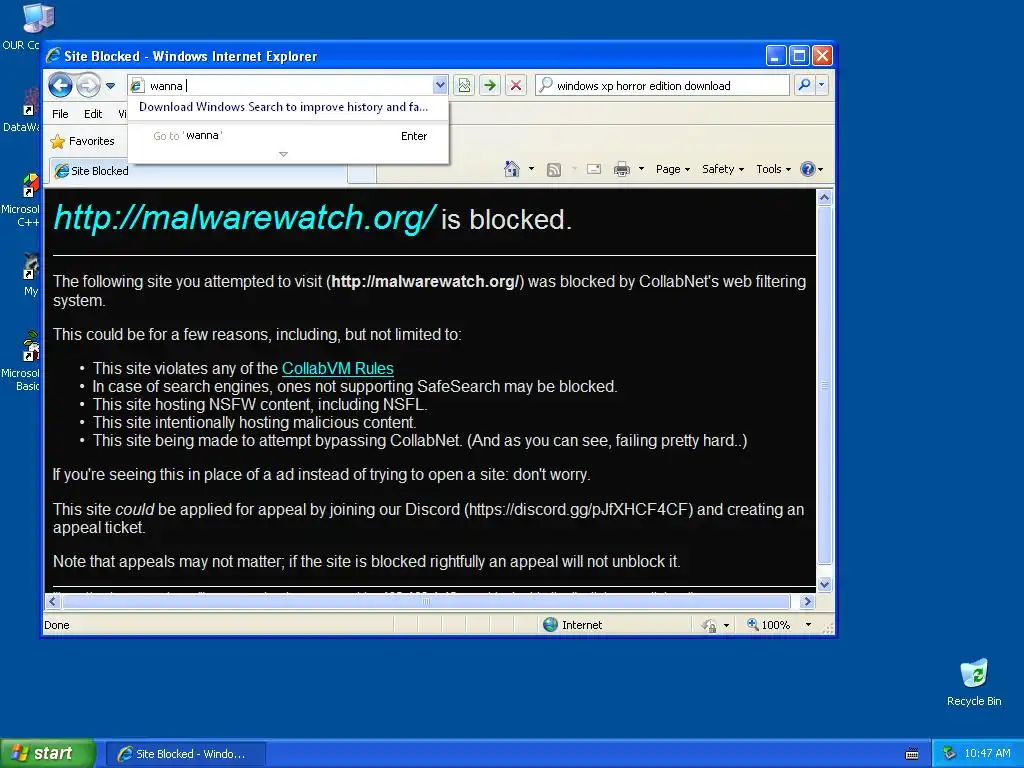
Task: Expand the zoom level dropdown arrow
Action: 808,625
